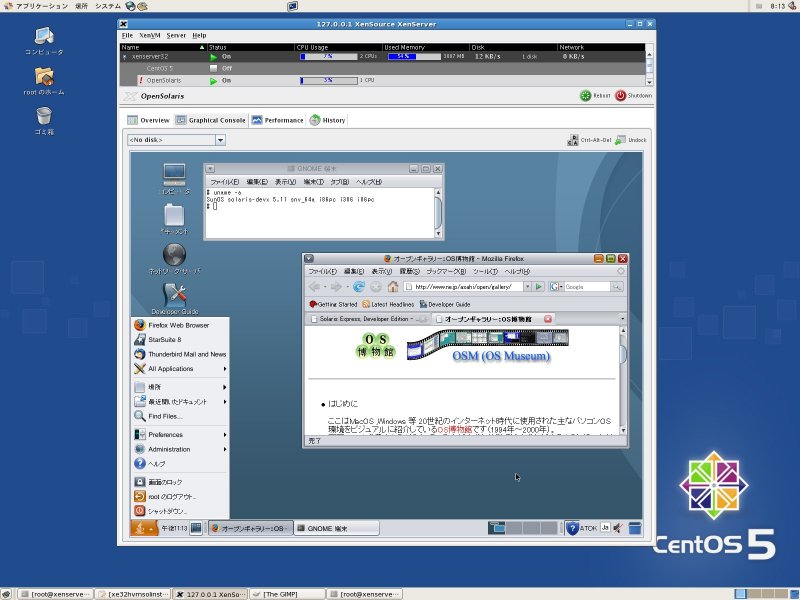The height and width of the screenshot is (600, 800).
Task: Open the XenVM menu
Action: (x=149, y=35)
